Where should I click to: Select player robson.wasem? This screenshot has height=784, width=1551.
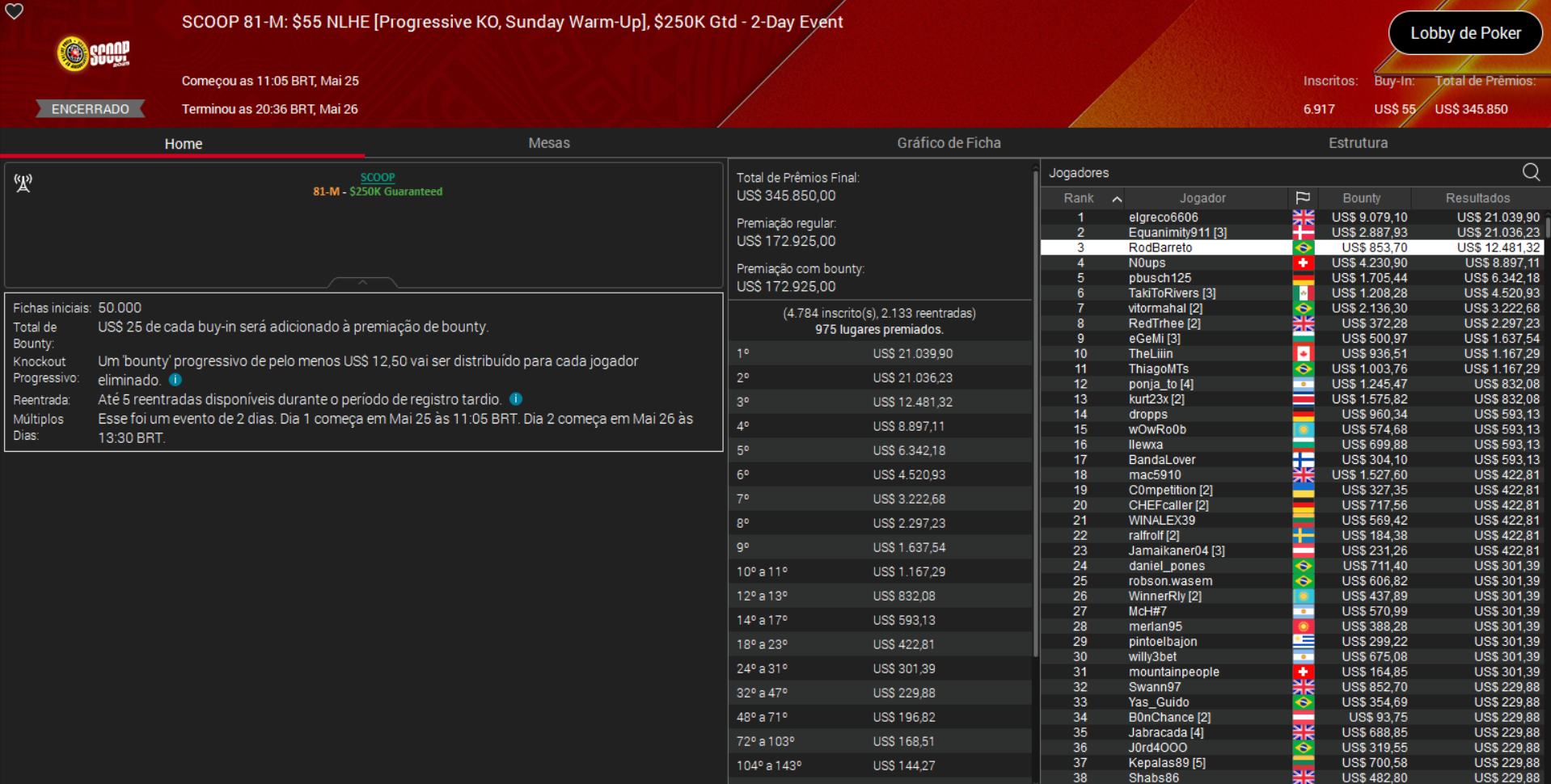tap(1170, 581)
